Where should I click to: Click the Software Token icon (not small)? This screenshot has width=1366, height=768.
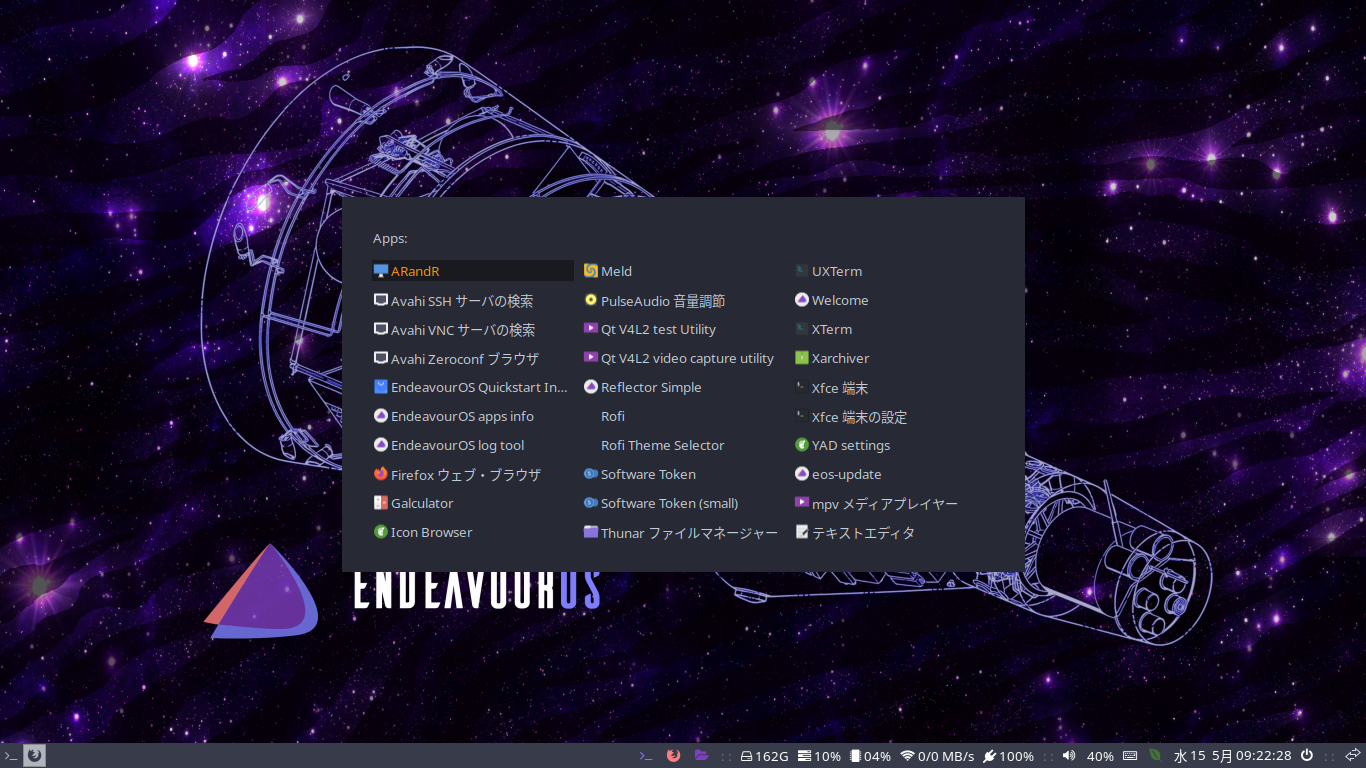point(591,474)
